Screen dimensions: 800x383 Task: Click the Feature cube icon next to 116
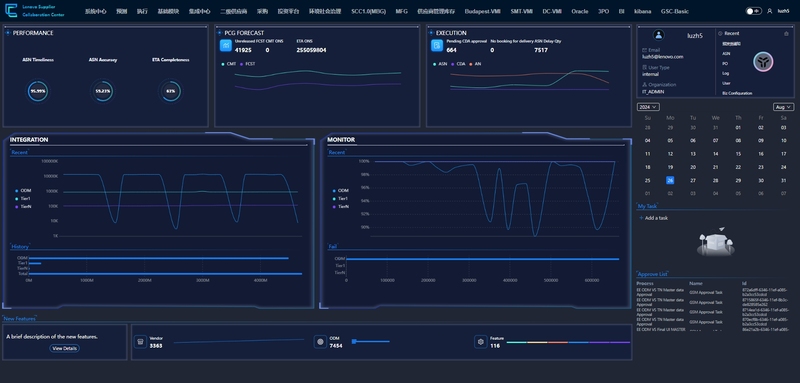pyautogui.click(x=480, y=342)
